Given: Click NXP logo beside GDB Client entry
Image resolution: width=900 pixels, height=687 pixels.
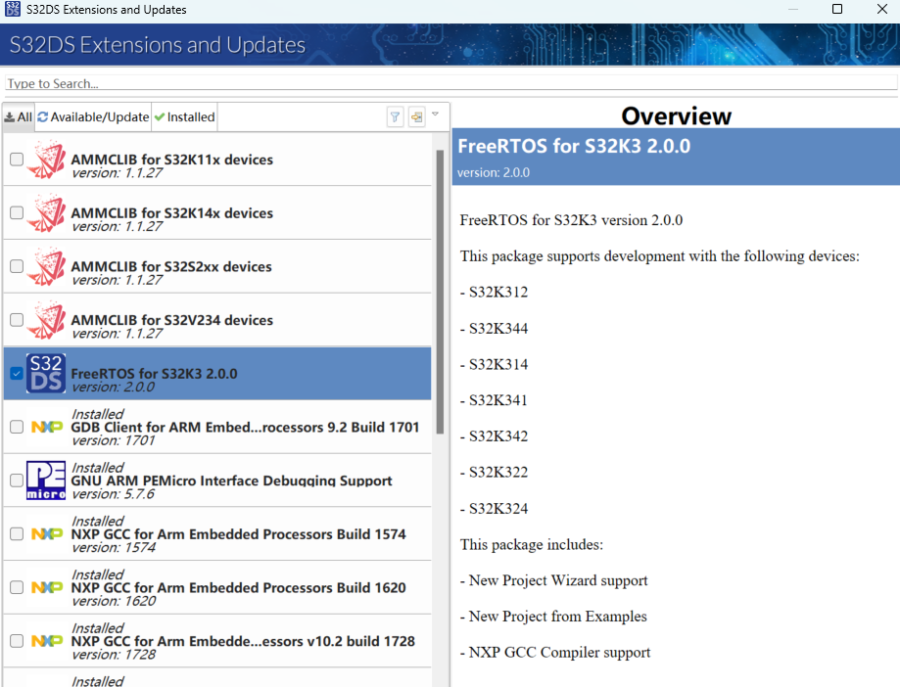Looking at the screenshot, I should 47,427.
